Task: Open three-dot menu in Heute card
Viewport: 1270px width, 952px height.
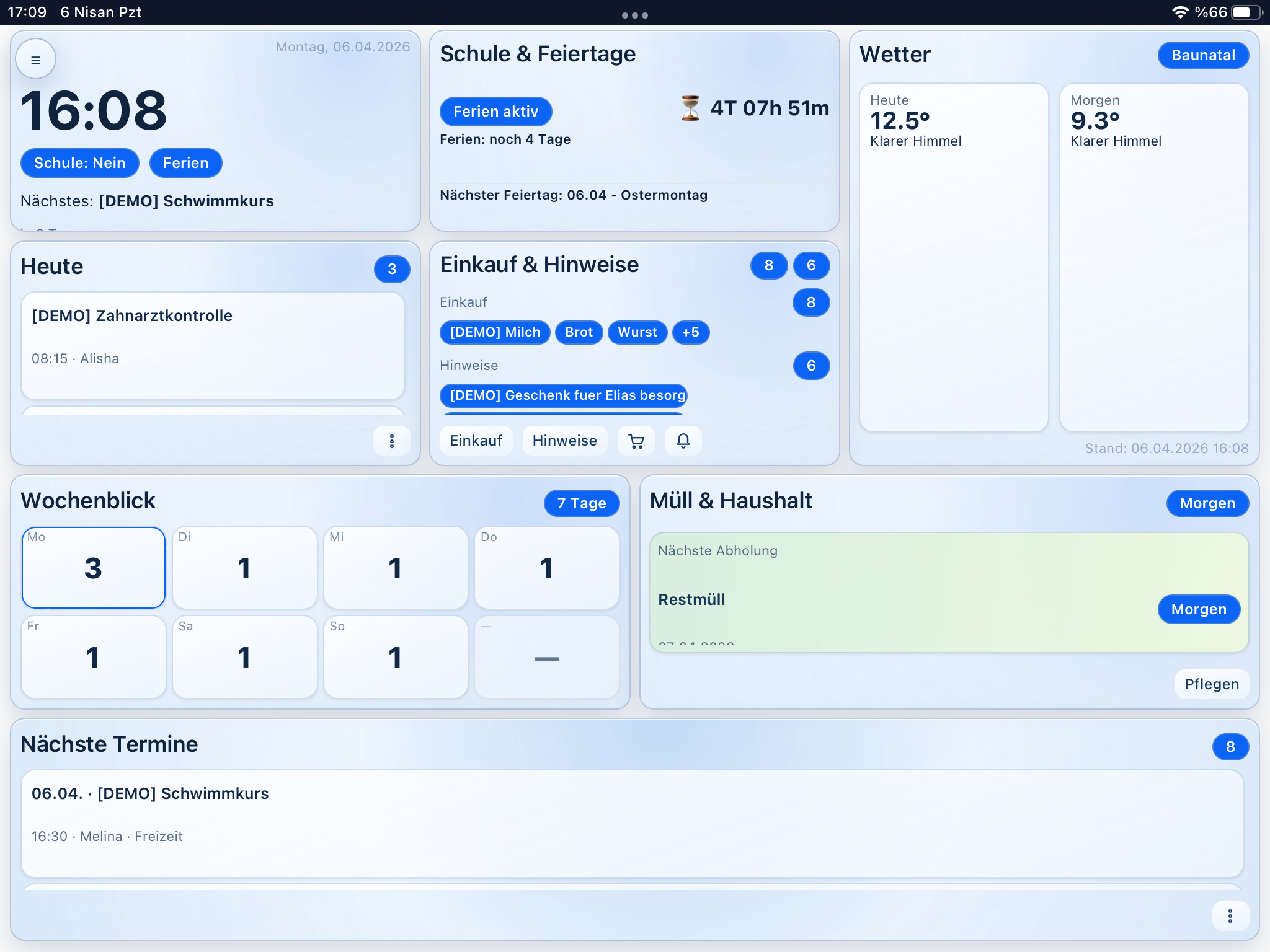Action: pyautogui.click(x=391, y=441)
